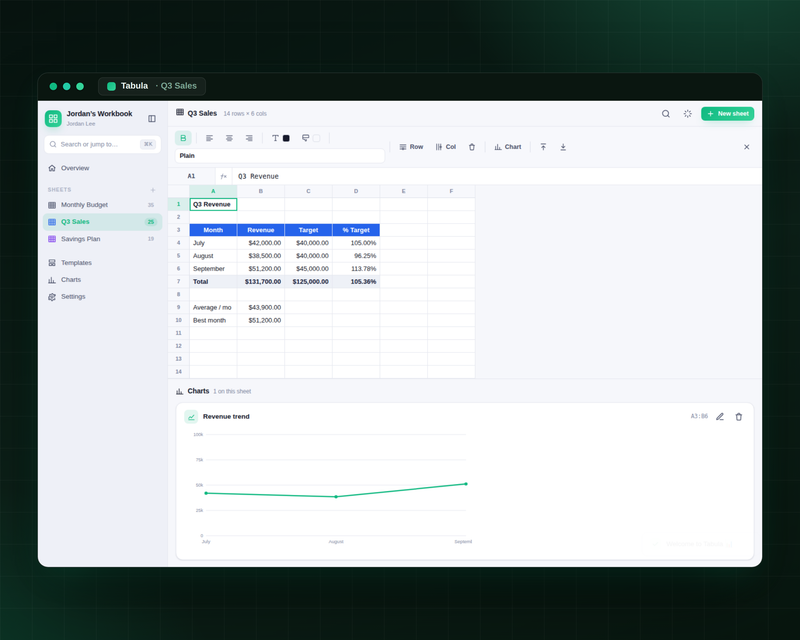
Task: Align cell text right
Action: pos(249,138)
